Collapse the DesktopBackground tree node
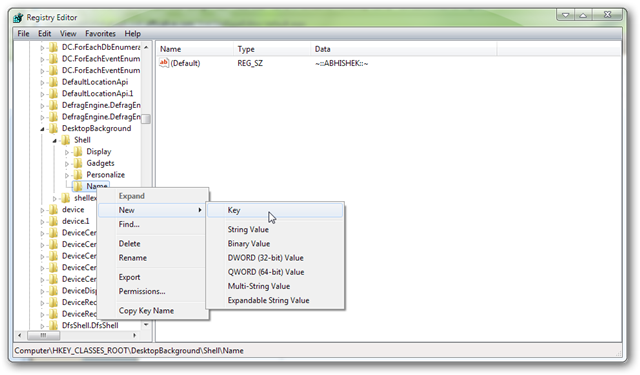 [42, 129]
